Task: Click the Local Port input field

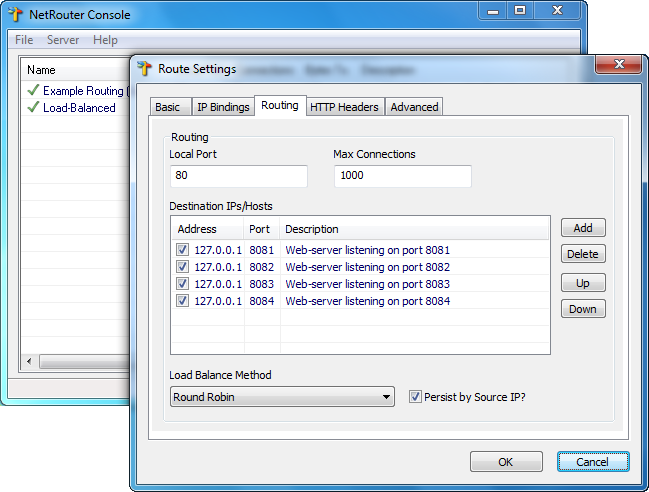Action: 239,176
